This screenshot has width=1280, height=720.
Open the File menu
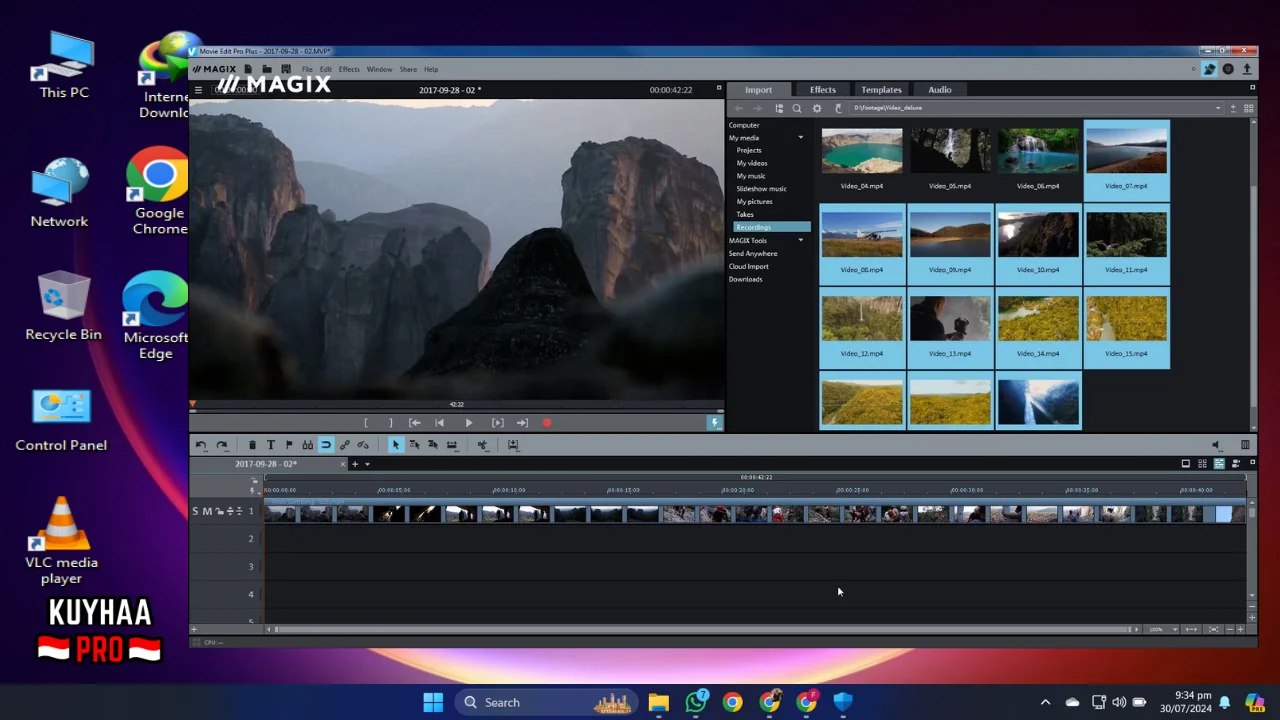tap(307, 69)
